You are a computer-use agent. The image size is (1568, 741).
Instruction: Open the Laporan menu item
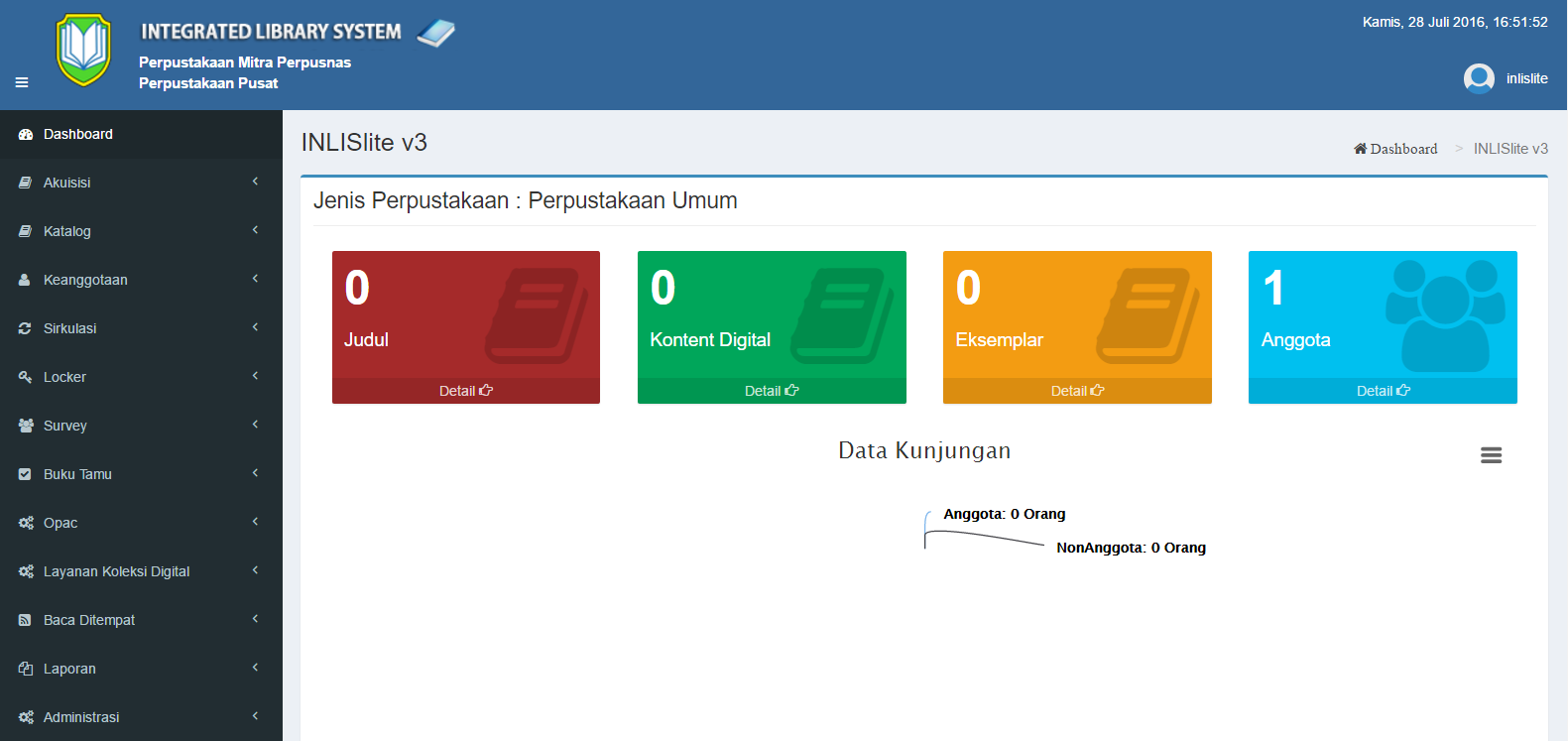tap(141, 669)
